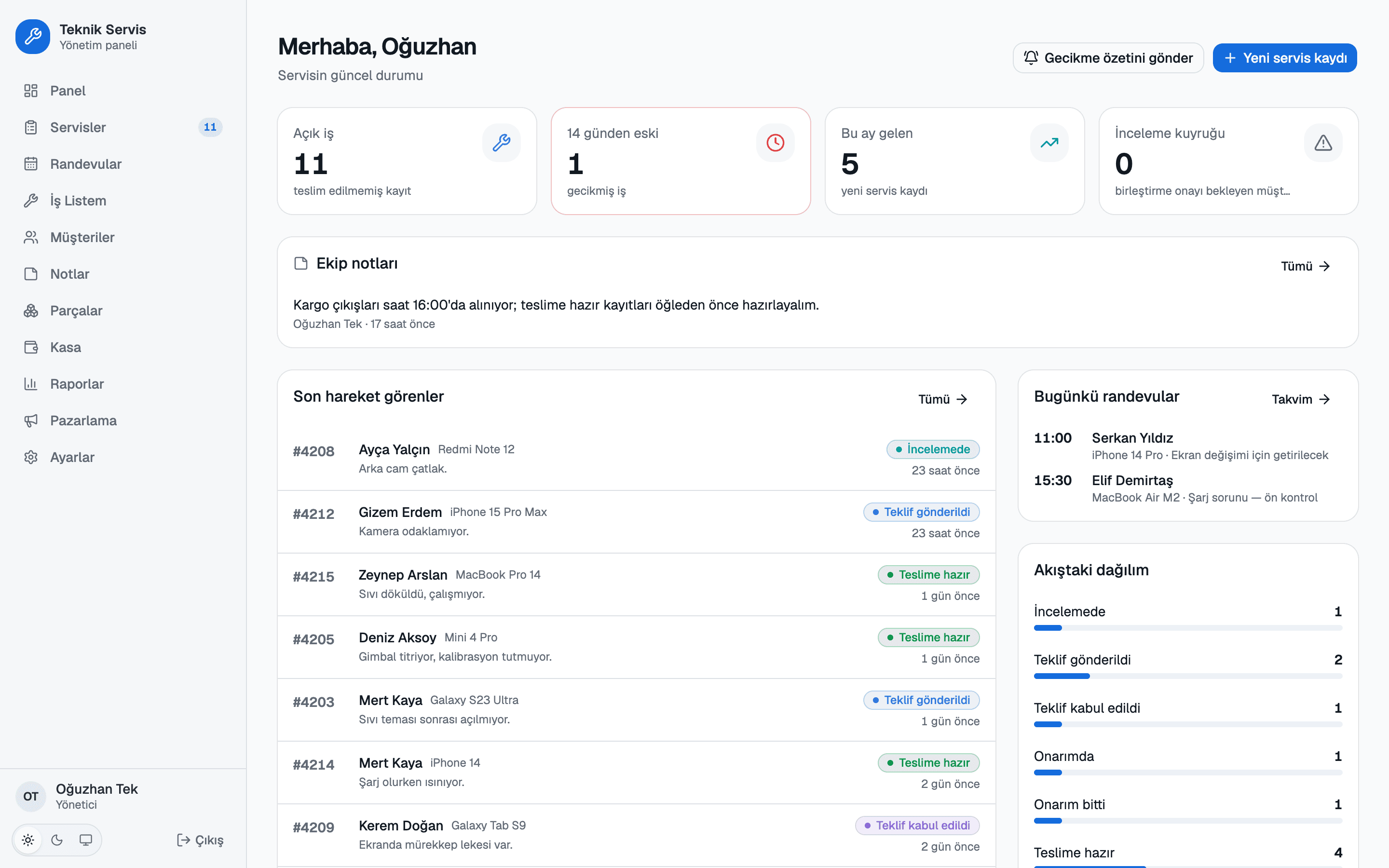Open Parçalar in the sidebar

[123, 311]
